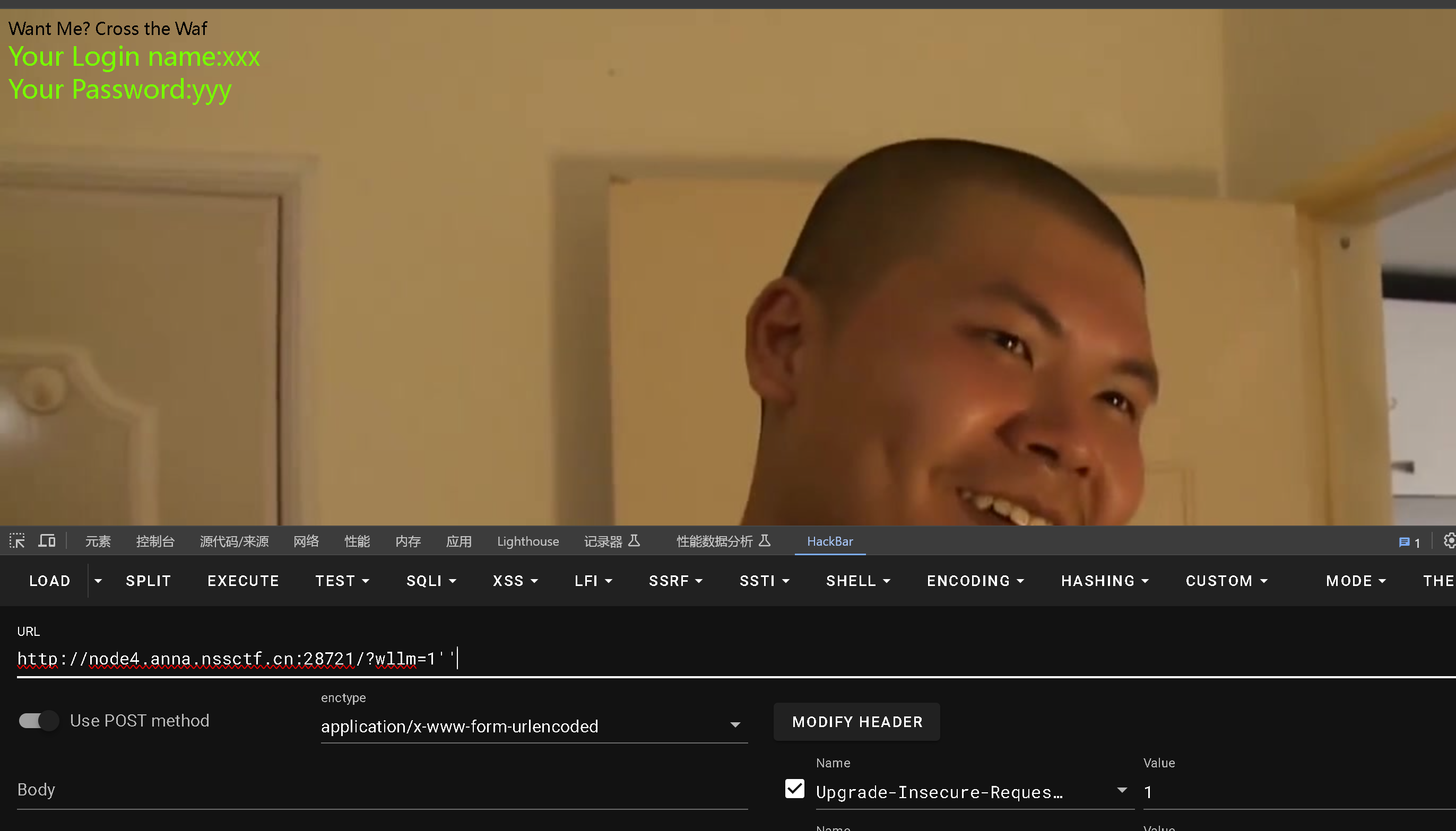Screen dimensions: 1456x831
Task: Switch to the HackBar tab
Action: point(830,541)
